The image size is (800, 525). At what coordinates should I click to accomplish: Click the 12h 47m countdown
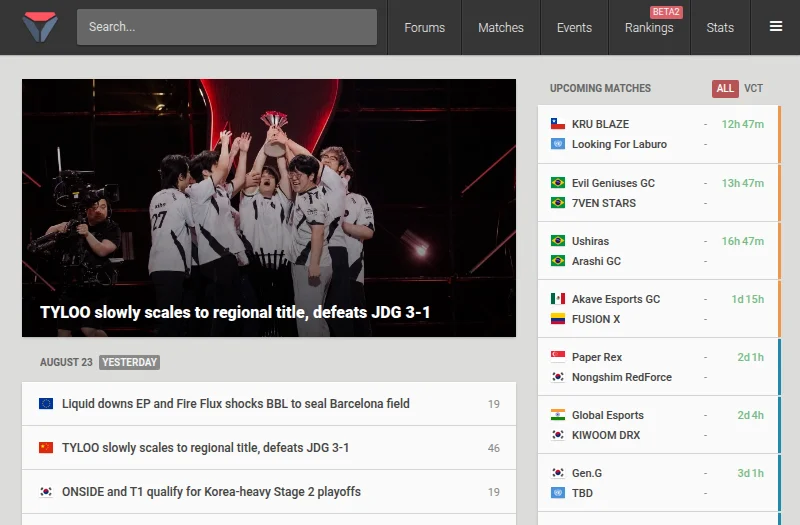pos(742,124)
